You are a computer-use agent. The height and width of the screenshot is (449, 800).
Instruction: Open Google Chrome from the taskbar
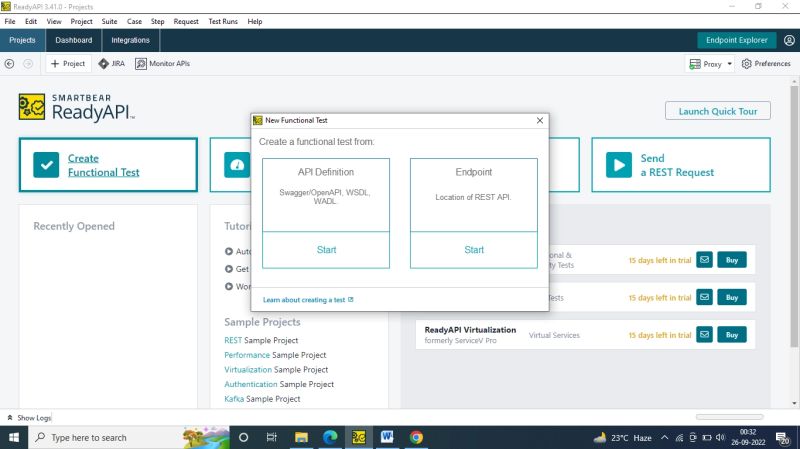tap(416, 438)
